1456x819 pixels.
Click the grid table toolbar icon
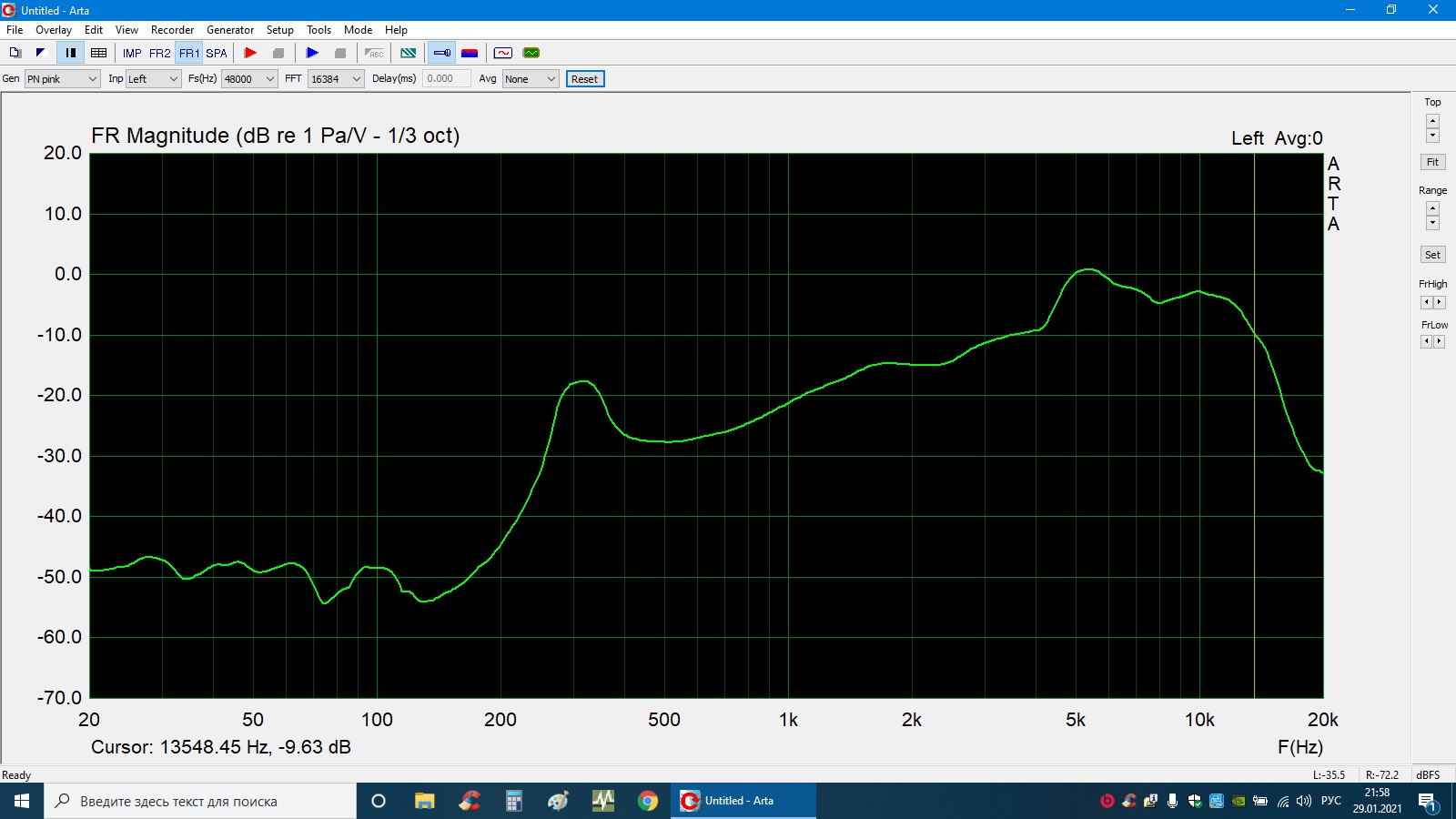tap(99, 53)
